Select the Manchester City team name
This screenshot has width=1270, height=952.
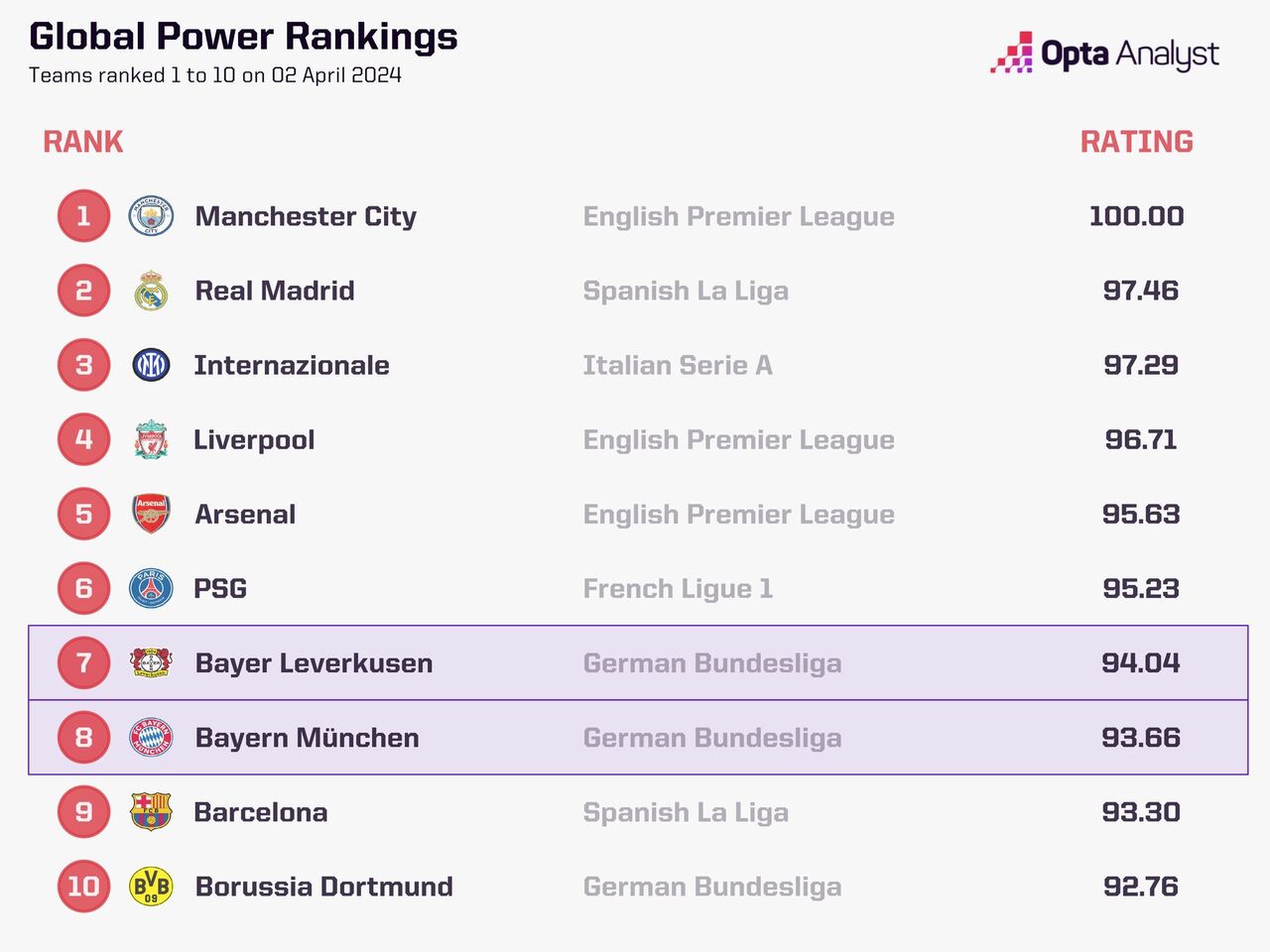[x=306, y=216]
